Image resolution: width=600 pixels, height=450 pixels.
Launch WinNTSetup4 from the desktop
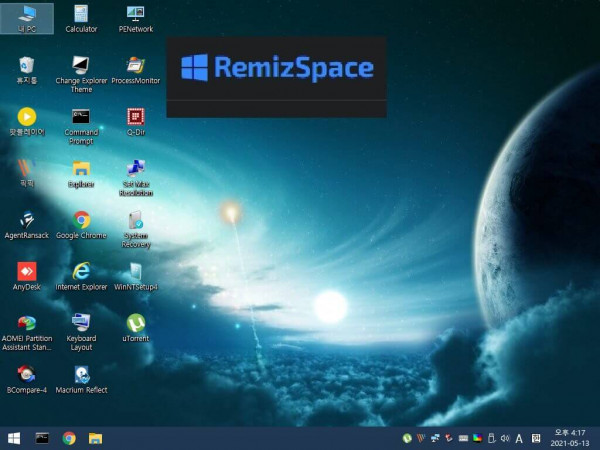pos(135,276)
